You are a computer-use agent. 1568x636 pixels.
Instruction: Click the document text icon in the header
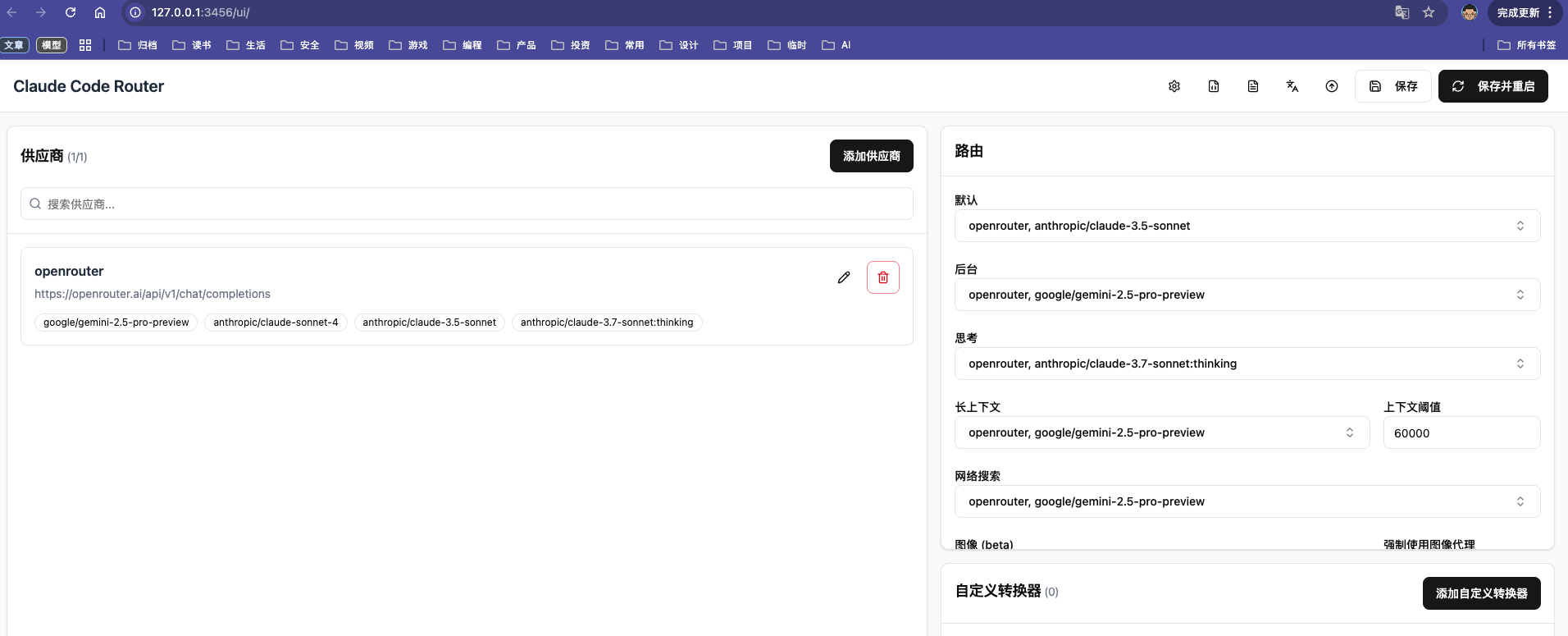click(1253, 86)
